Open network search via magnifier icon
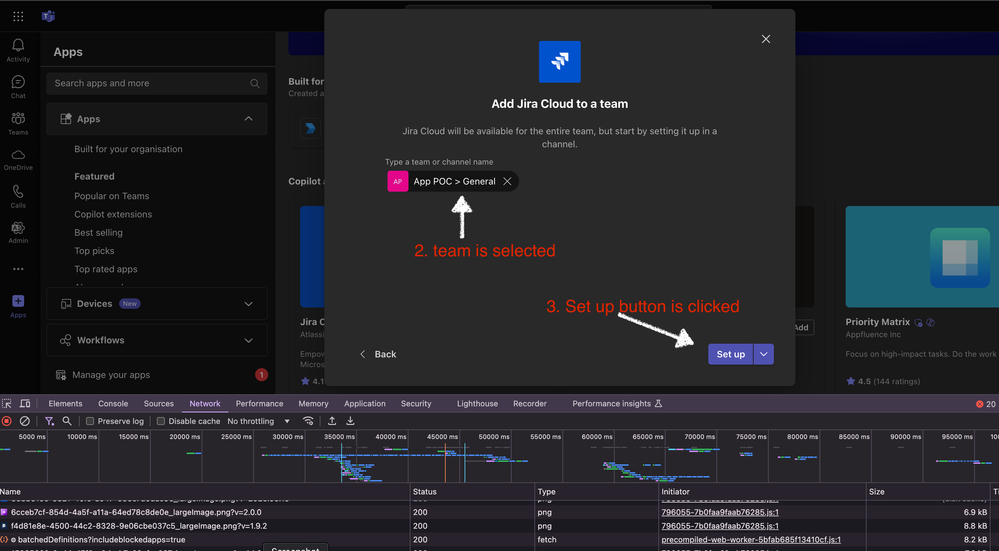Image resolution: width=999 pixels, height=551 pixels. click(x=67, y=421)
